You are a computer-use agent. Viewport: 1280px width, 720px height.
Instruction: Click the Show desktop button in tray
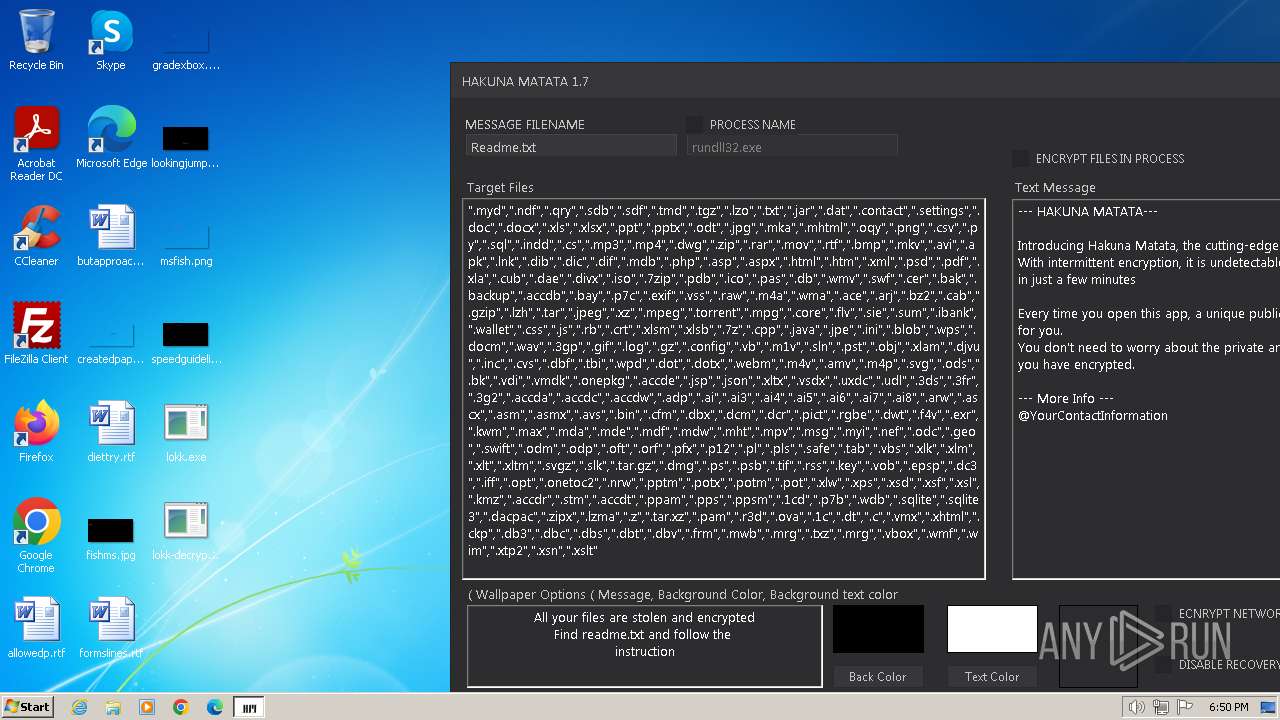1269,707
